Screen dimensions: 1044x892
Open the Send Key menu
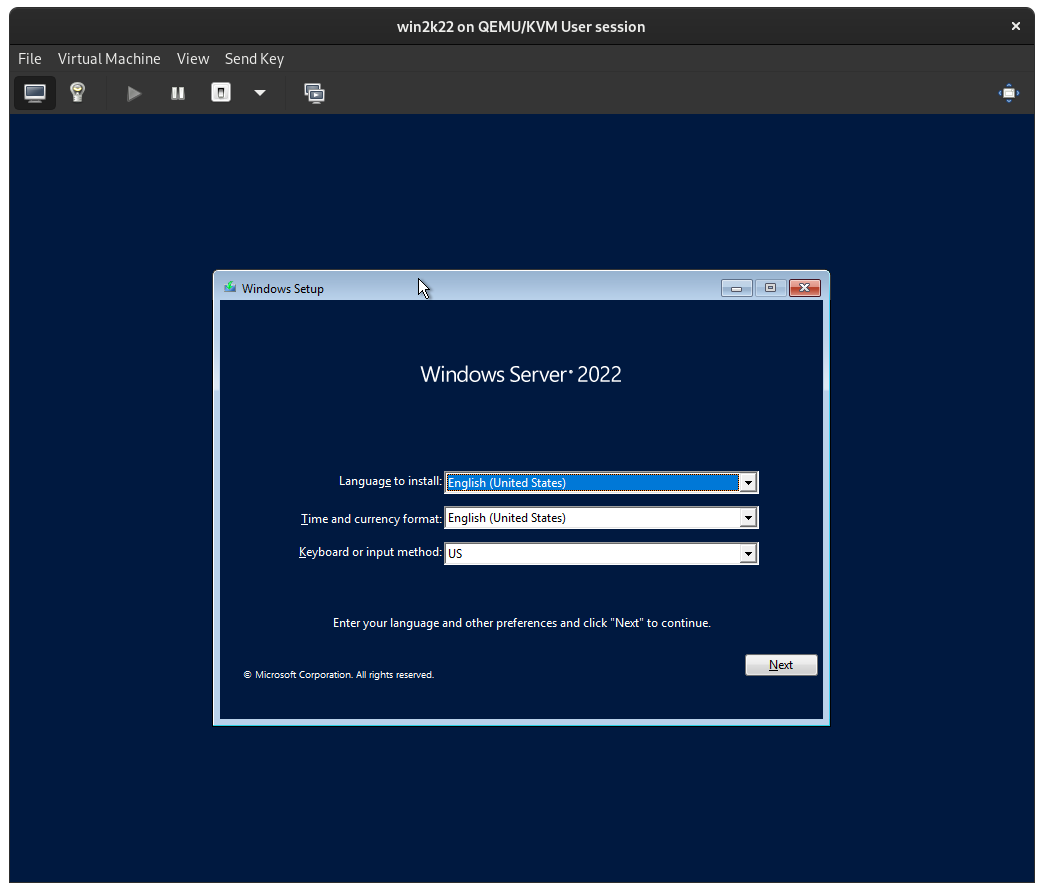(x=254, y=59)
